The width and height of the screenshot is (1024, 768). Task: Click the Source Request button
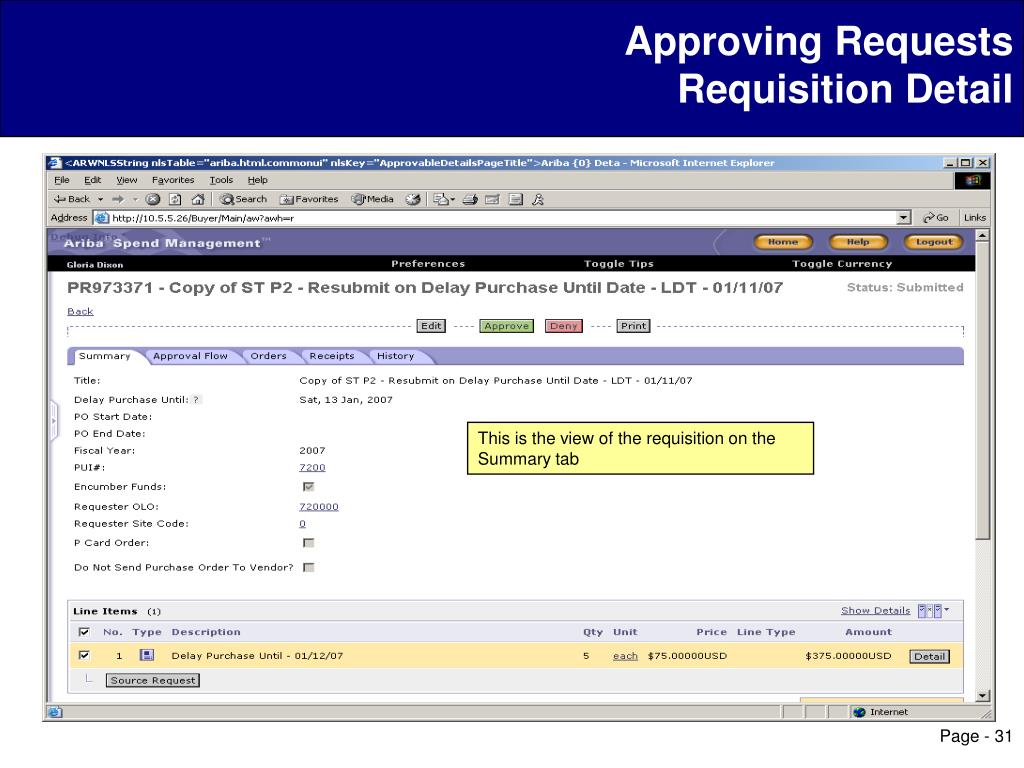pos(153,680)
